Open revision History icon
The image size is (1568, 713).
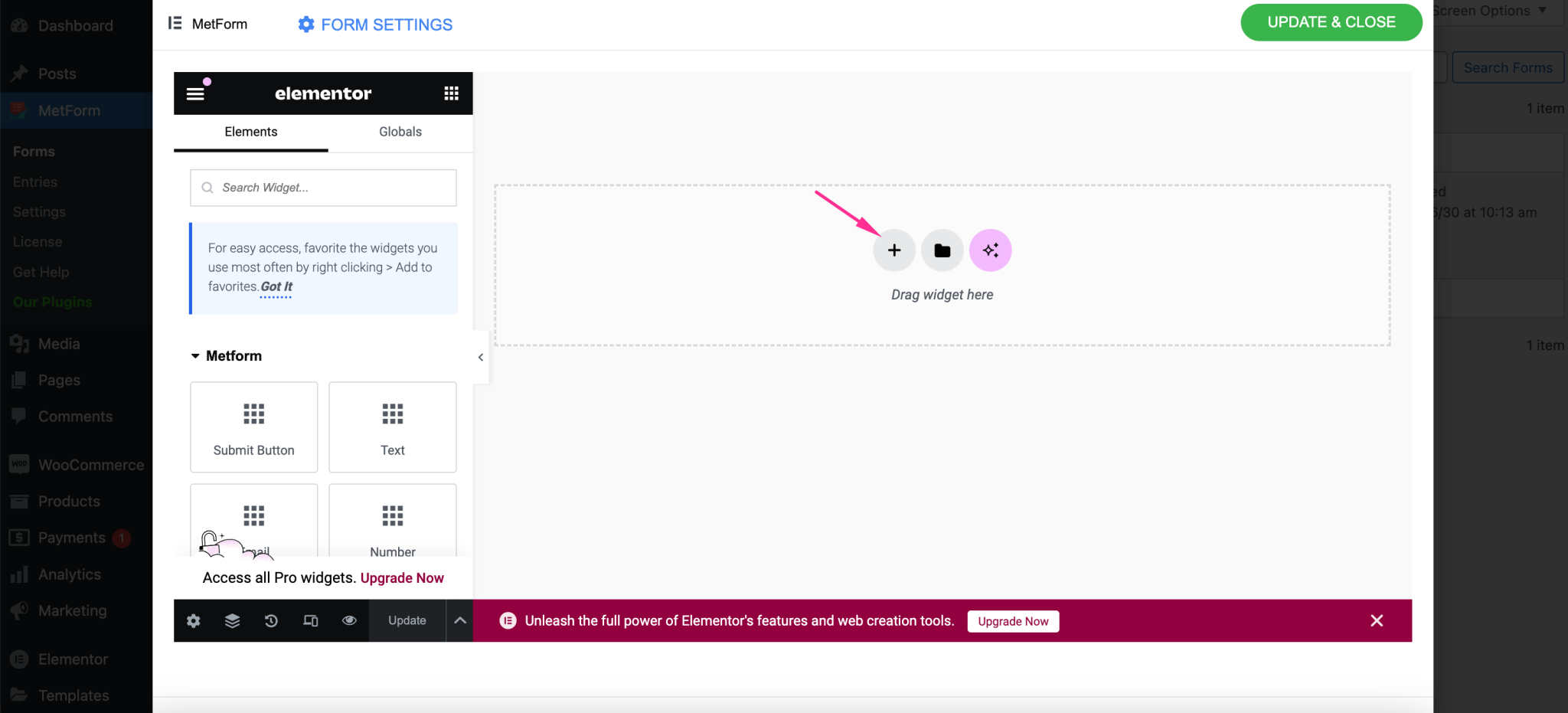(271, 621)
